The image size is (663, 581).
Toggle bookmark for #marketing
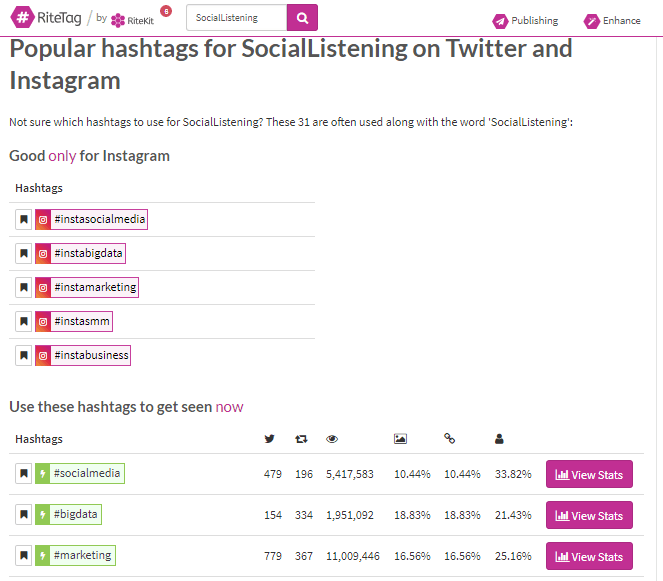point(24,556)
